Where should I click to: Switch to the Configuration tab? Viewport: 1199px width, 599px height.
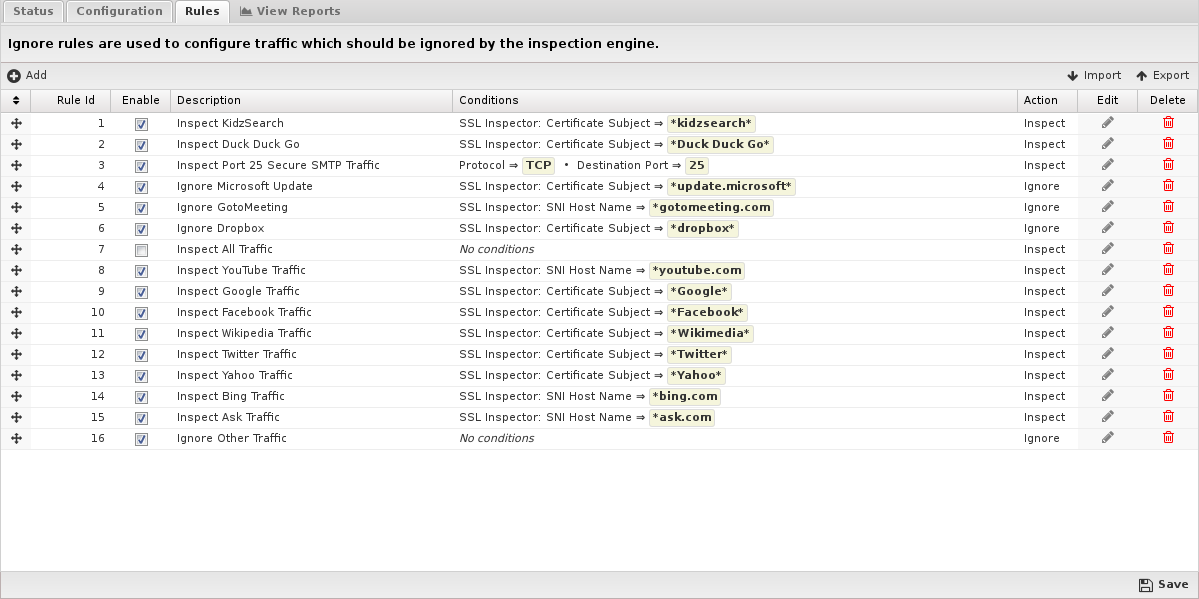pos(119,11)
